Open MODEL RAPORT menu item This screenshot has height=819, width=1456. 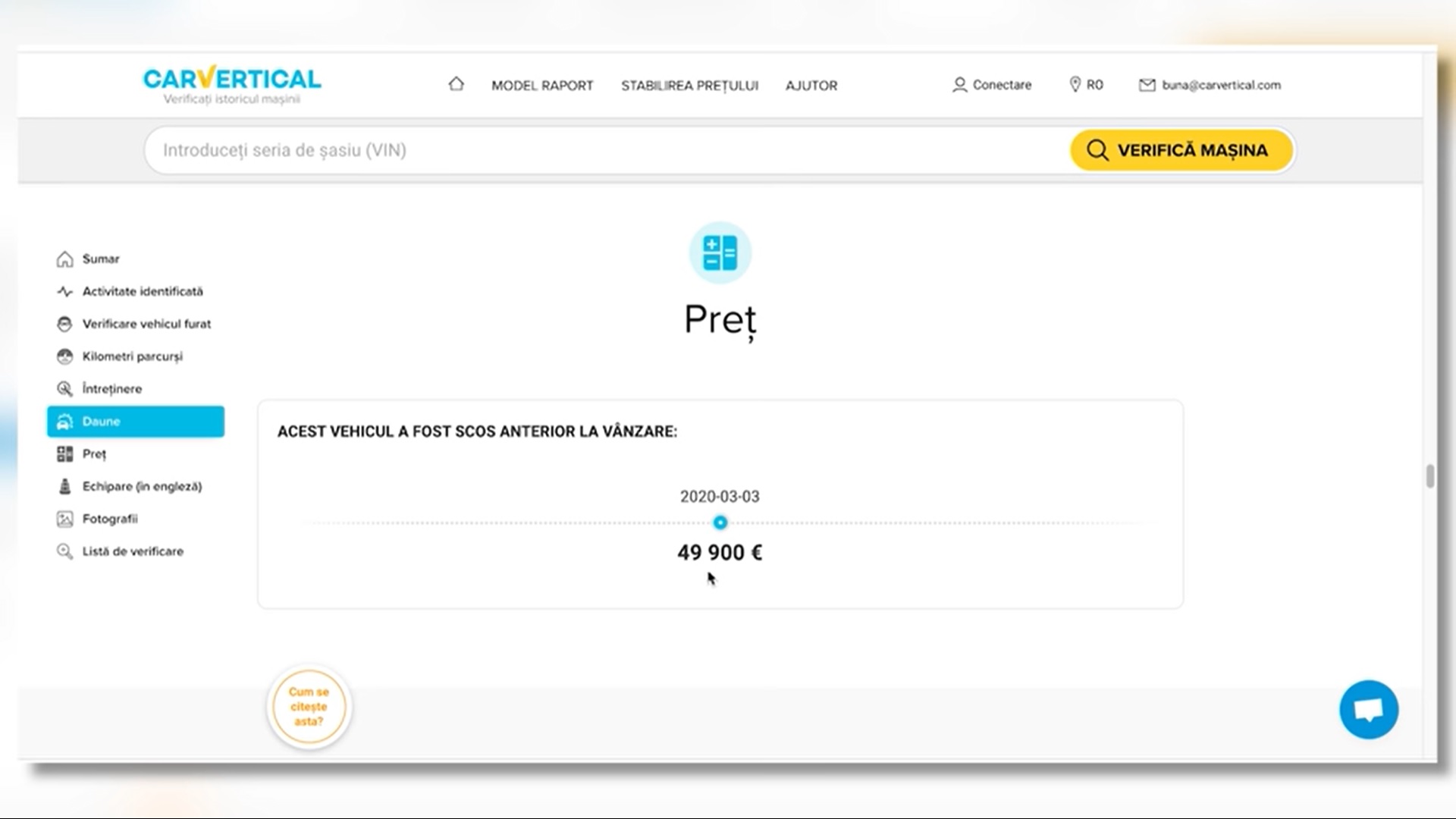click(x=541, y=86)
